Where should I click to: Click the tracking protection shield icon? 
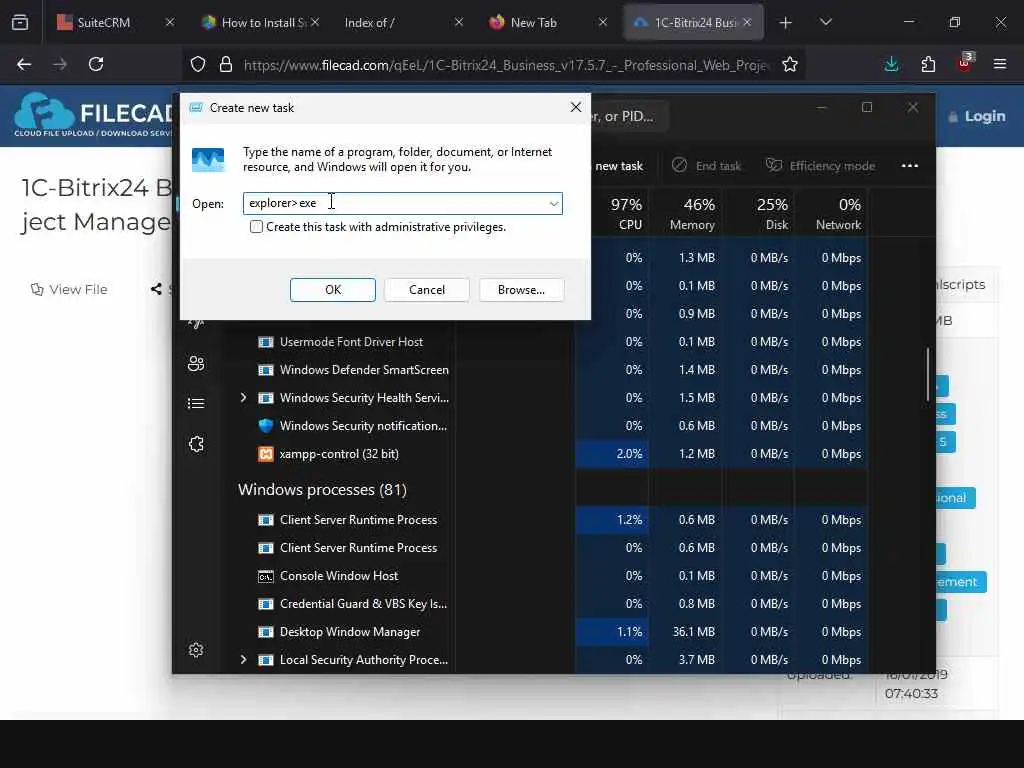tap(198, 64)
